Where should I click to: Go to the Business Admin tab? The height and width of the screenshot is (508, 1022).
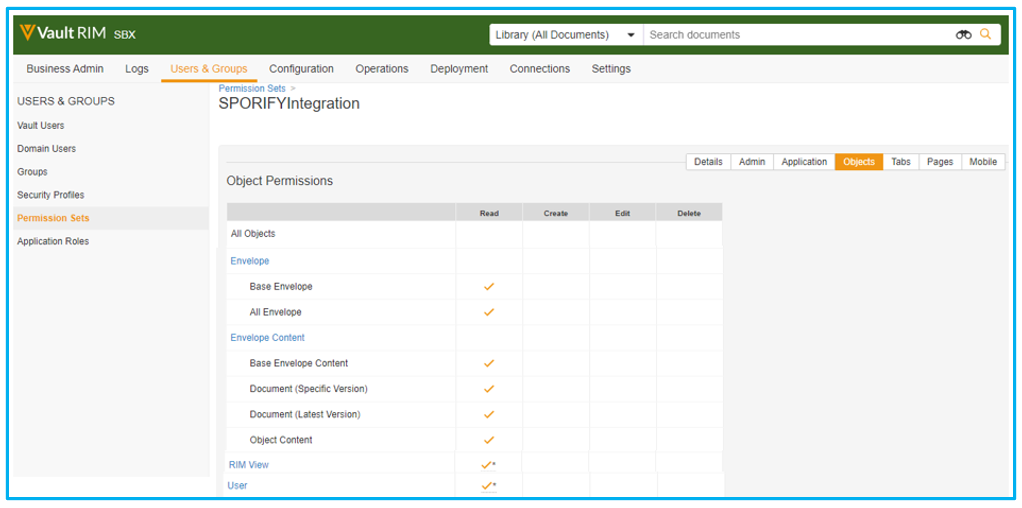pyautogui.click(x=65, y=69)
